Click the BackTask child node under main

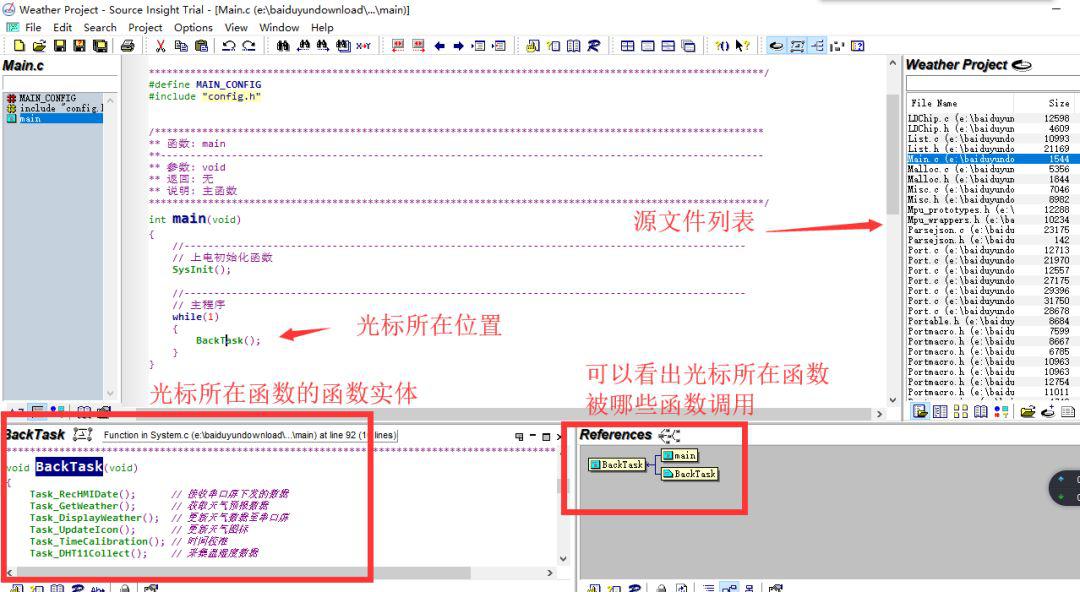click(x=689, y=474)
